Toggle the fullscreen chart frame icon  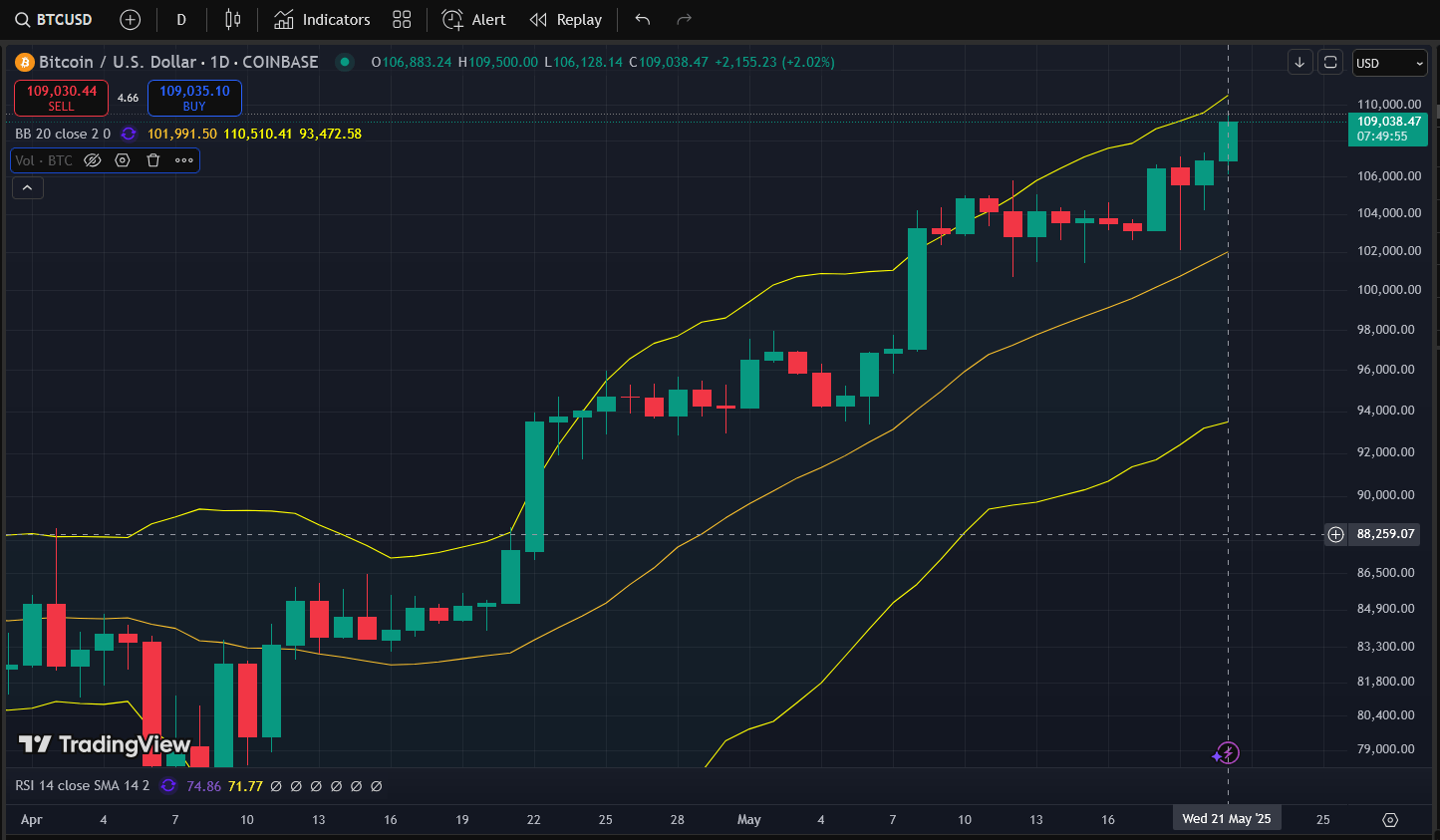(1330, 63)
